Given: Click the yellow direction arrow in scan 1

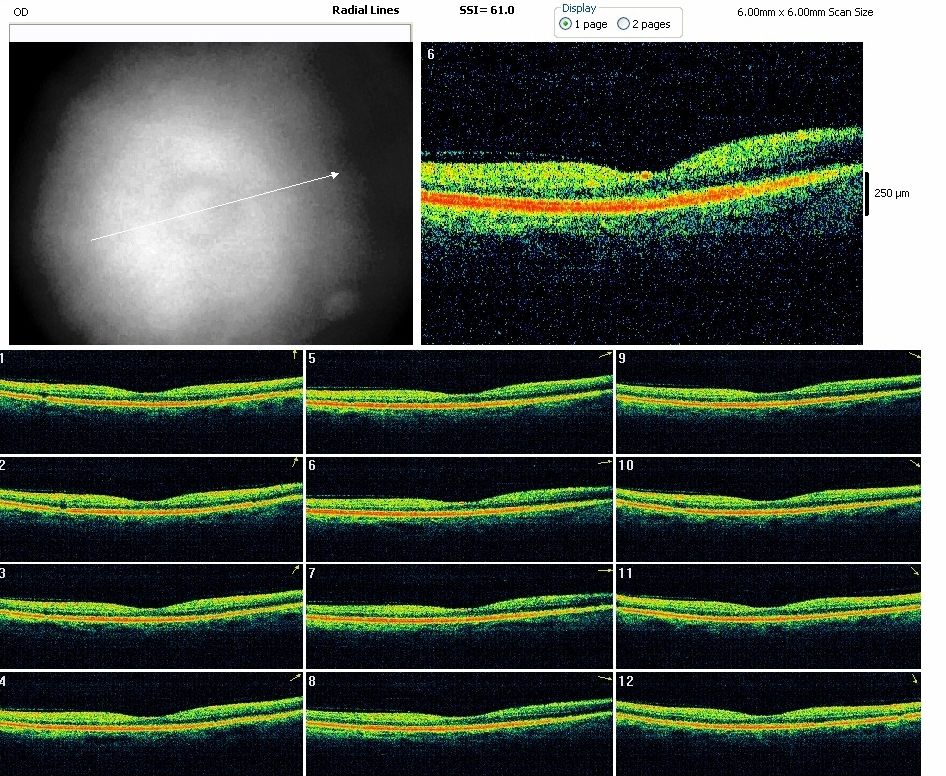Looking at the screenshot, I should click(294, 355).
